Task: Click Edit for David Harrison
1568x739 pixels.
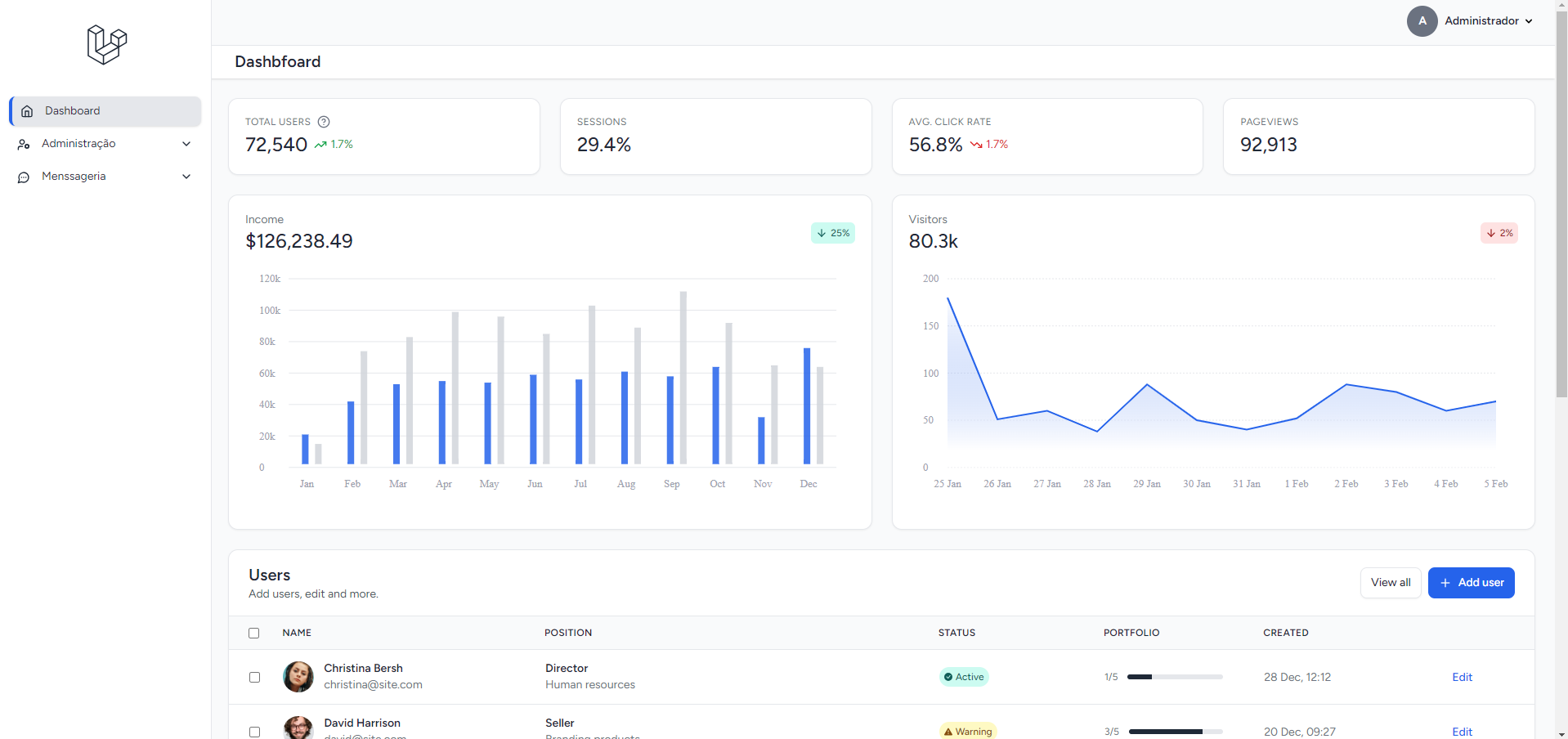Action: click(x=1462, y=732)
